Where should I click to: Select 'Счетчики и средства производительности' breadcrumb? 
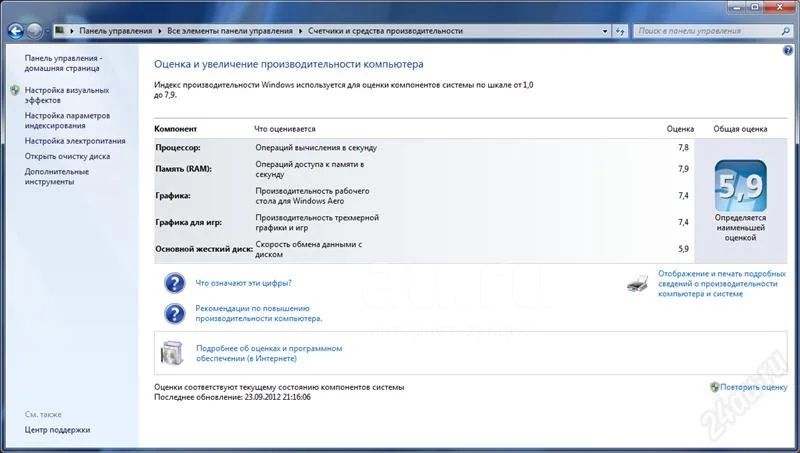pyautogui.click(x=385, y=31)
